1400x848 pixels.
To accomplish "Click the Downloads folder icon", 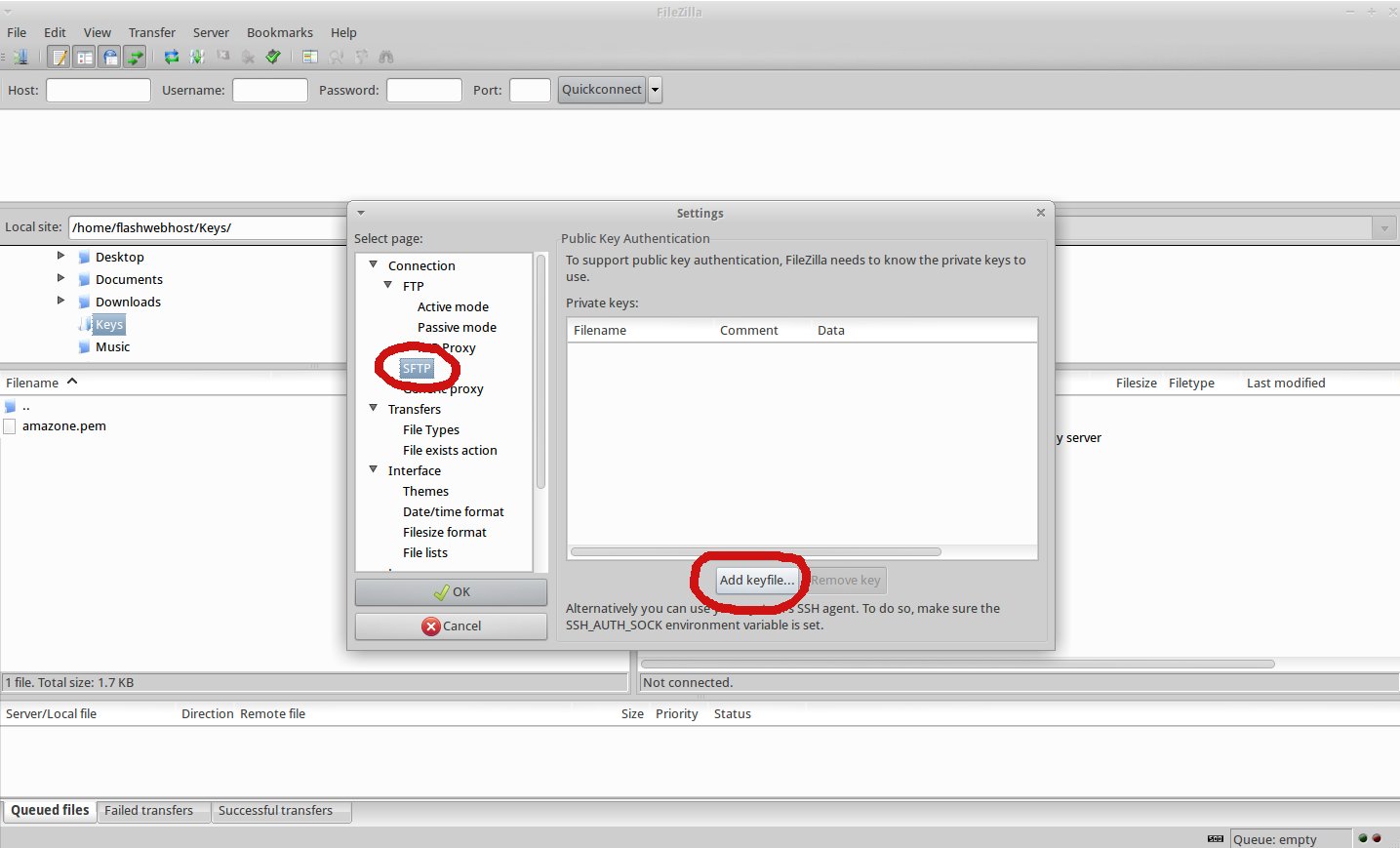I will (x=84, y=302).
